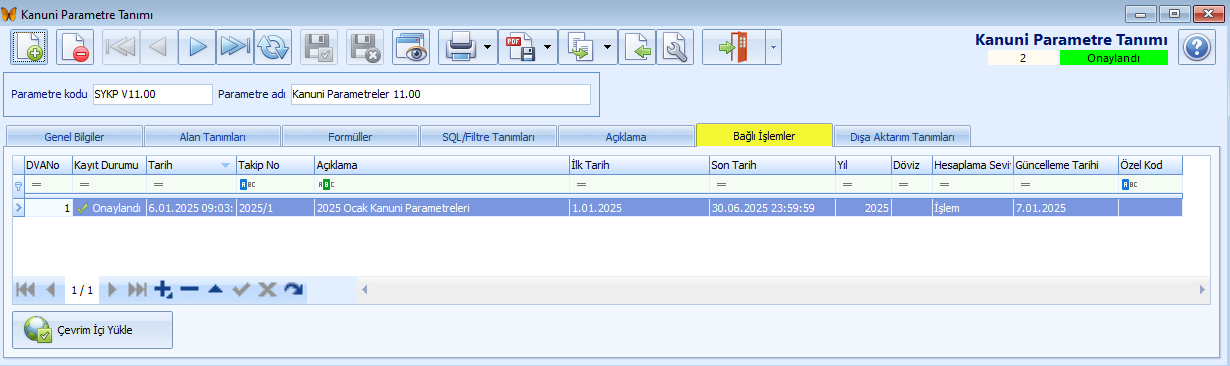Cancel changes using the floppy-with-X icon

click(365, 47)
